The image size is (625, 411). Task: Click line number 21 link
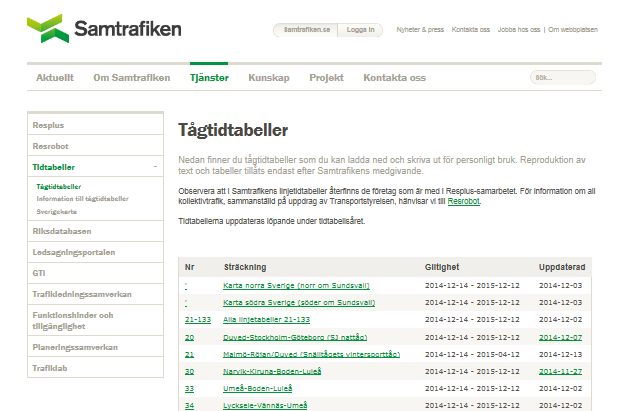coord(189,354)
